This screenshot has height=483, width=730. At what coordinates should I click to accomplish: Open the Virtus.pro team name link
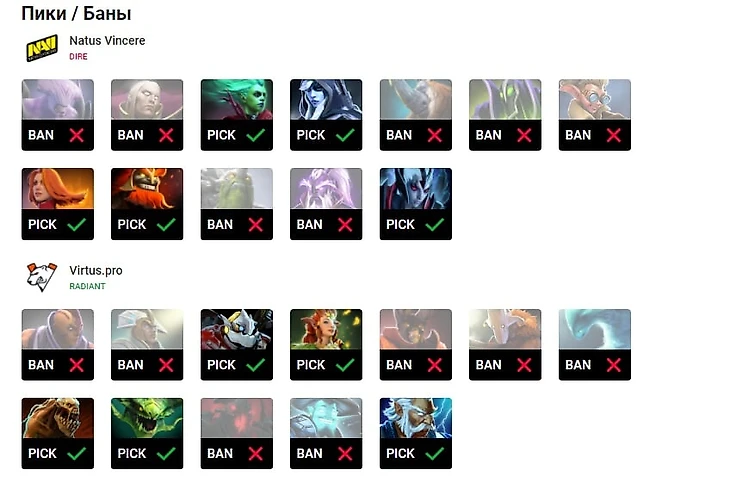point(96,271)
